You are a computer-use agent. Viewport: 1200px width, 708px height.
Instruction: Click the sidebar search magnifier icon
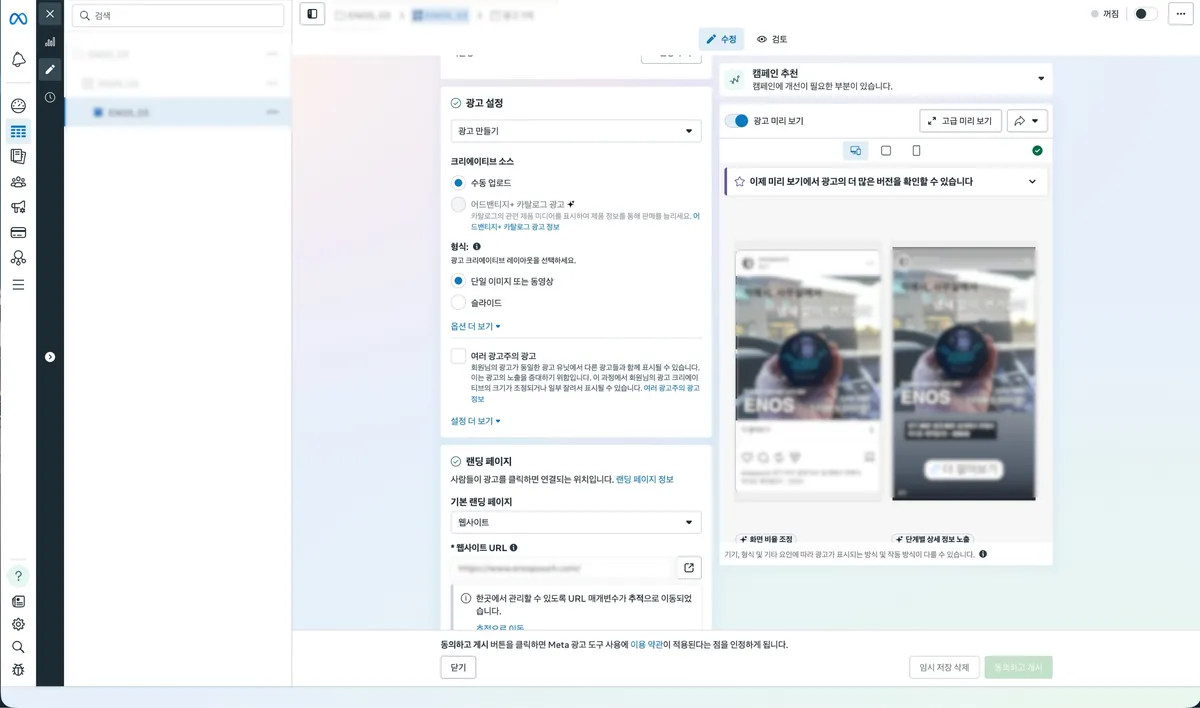pyautogui.click(x=18, y=647)
